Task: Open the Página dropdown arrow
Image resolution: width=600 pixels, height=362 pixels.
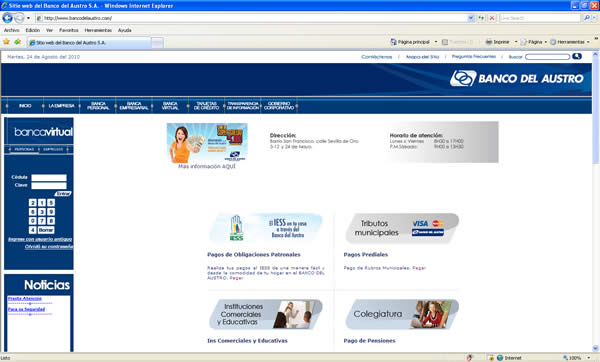Action: 546,42
